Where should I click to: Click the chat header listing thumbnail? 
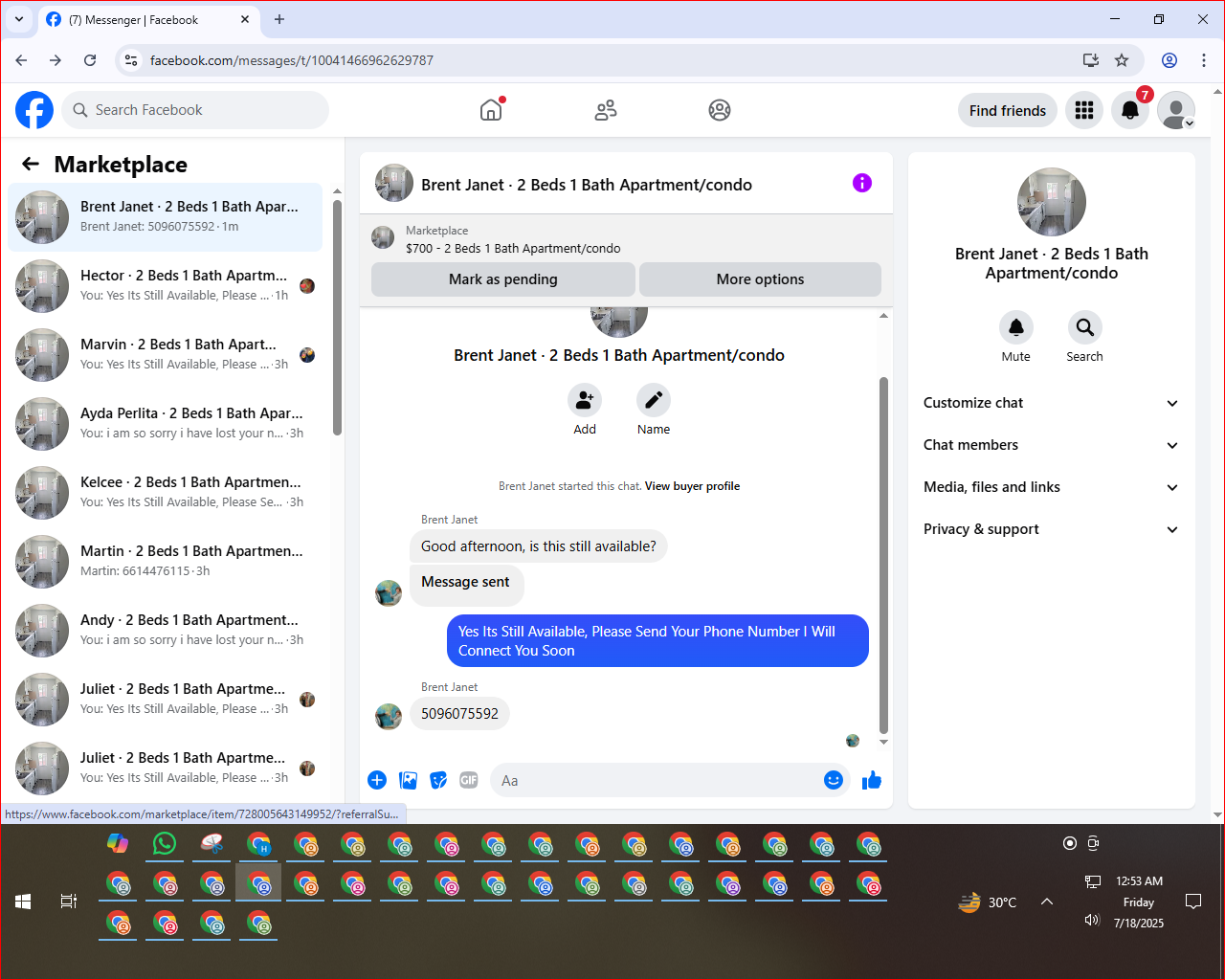point(394,183)
